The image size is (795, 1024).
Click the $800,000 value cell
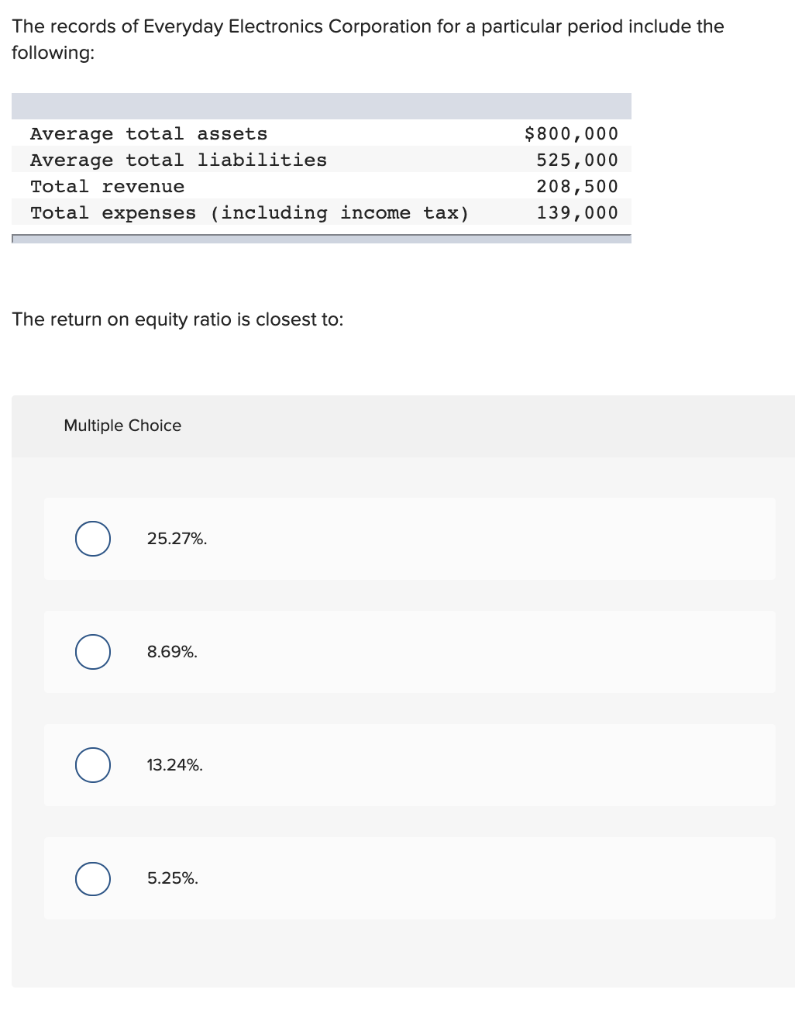point(571,134)
